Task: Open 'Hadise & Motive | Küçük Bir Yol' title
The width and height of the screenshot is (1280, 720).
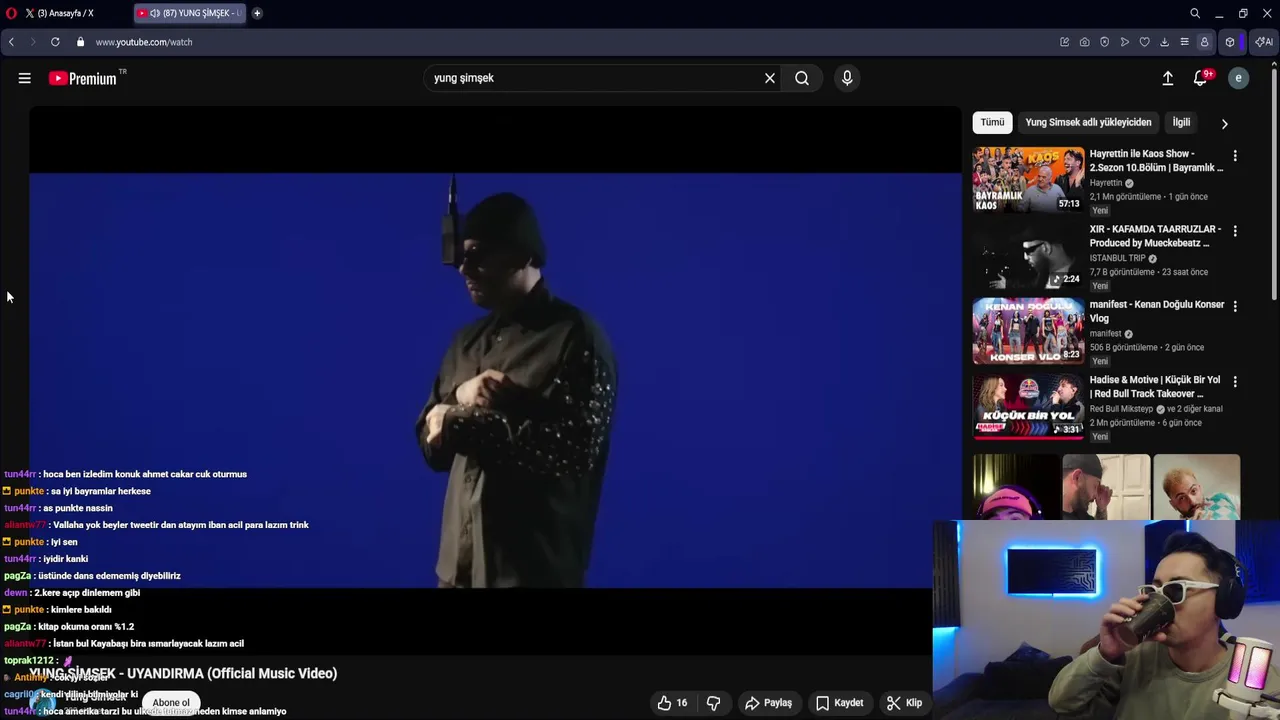Action: [1155, 387]
